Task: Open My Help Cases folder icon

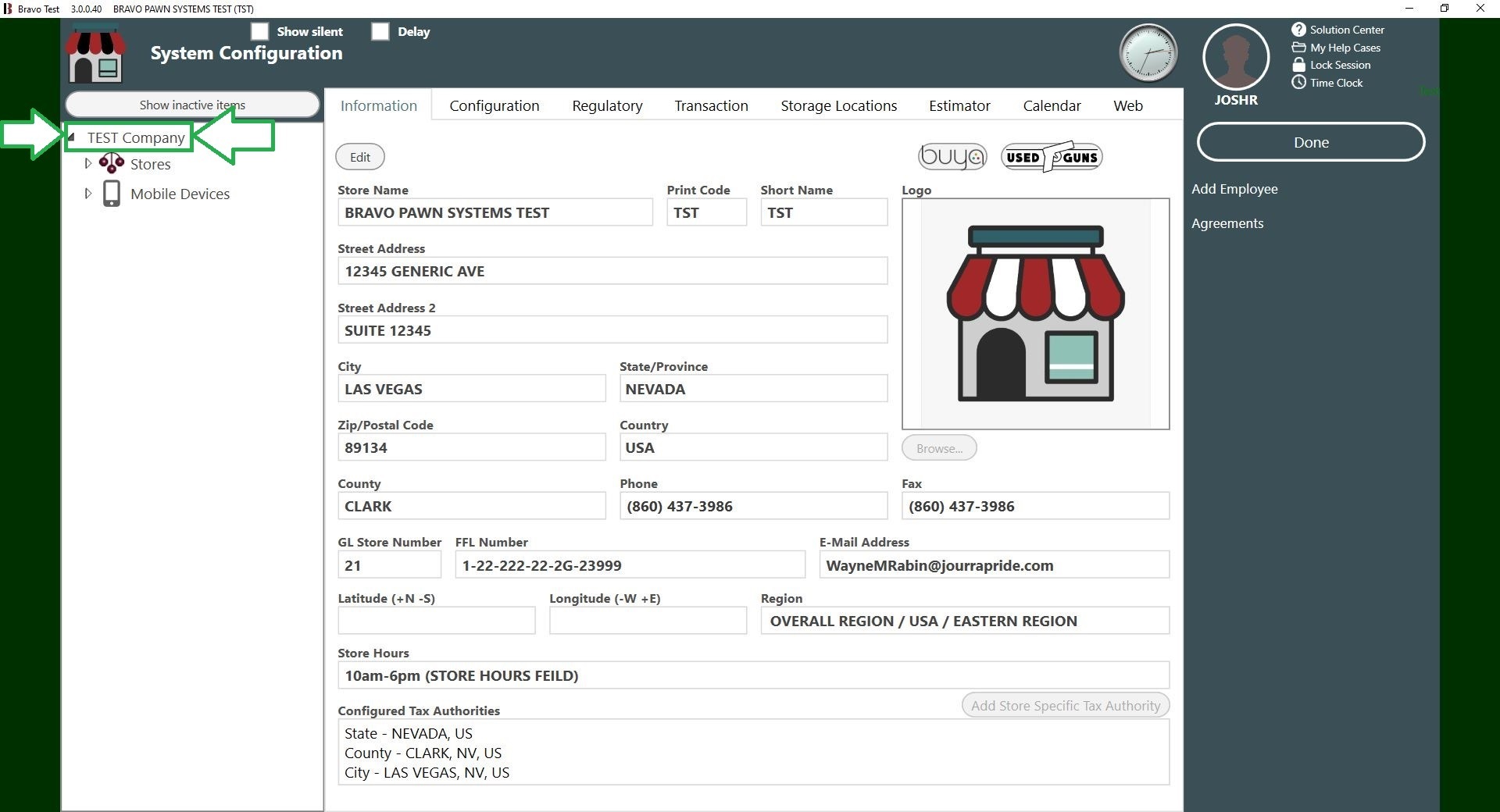Action: point(1298,48)
